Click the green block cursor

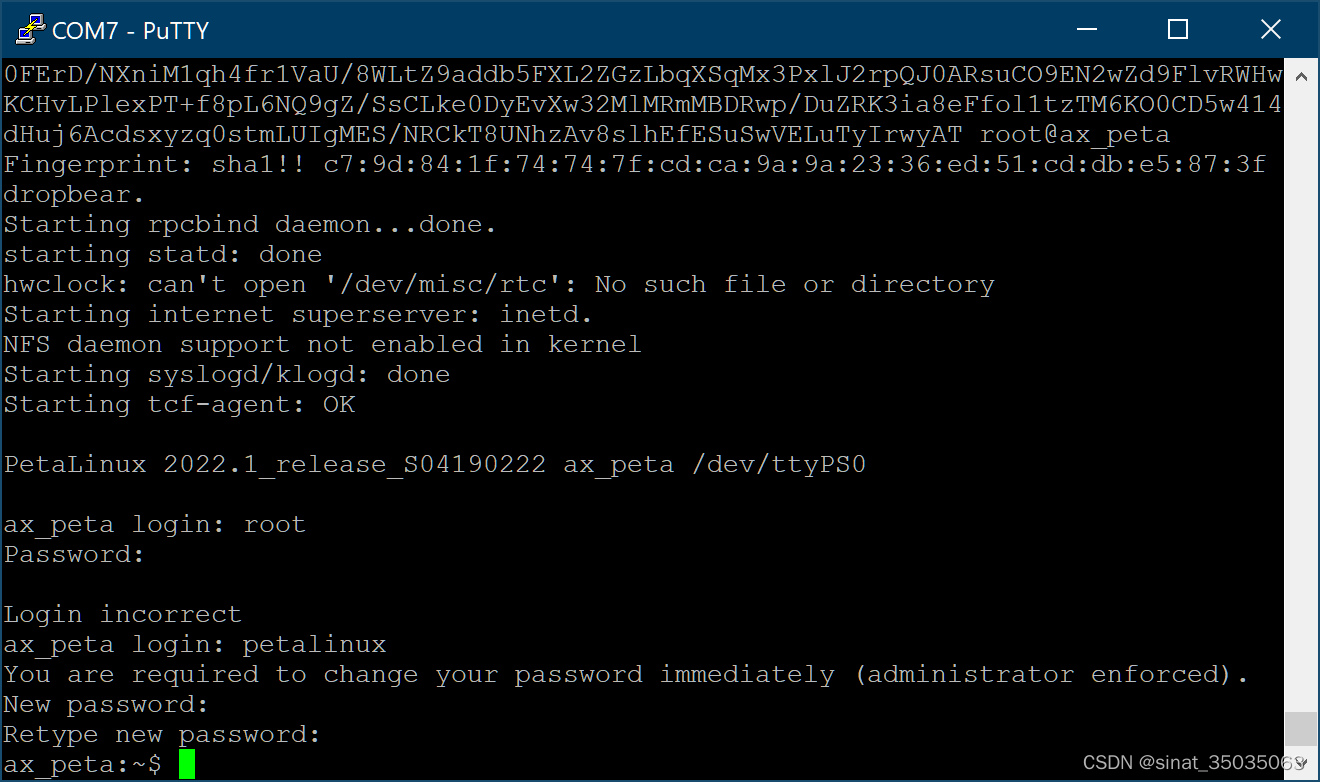188,762
